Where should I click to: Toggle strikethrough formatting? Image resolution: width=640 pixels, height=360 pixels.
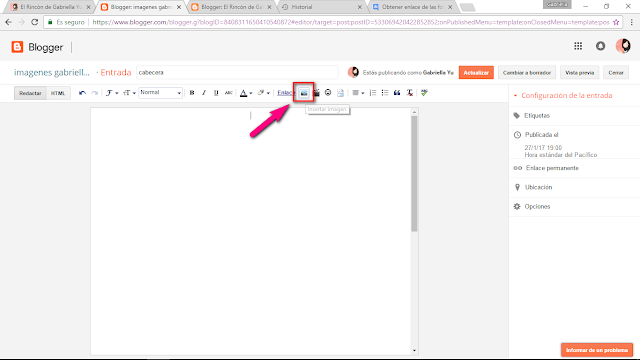(x=229, y=93)
